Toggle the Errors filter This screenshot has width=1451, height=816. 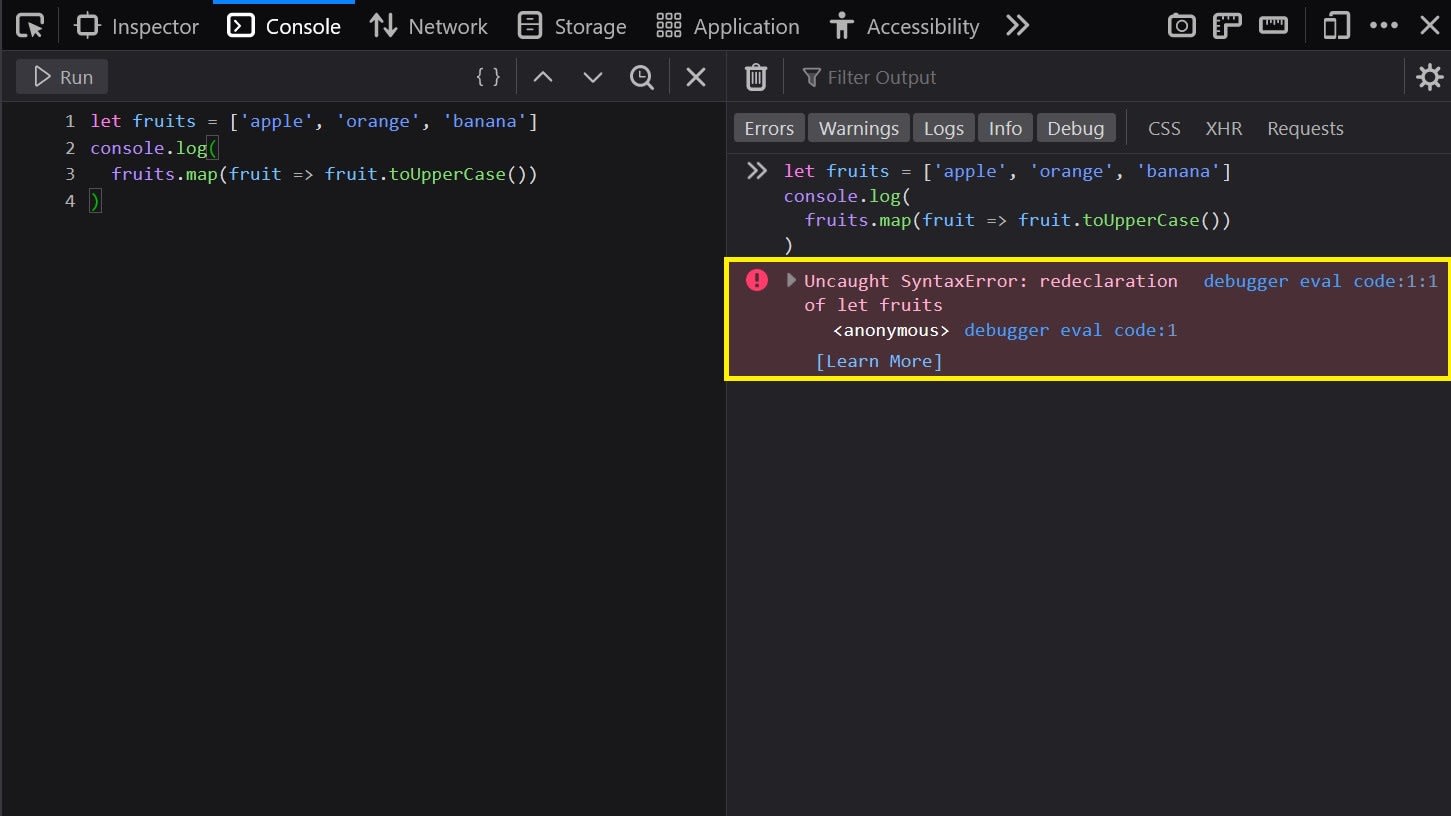click(769, 128)
